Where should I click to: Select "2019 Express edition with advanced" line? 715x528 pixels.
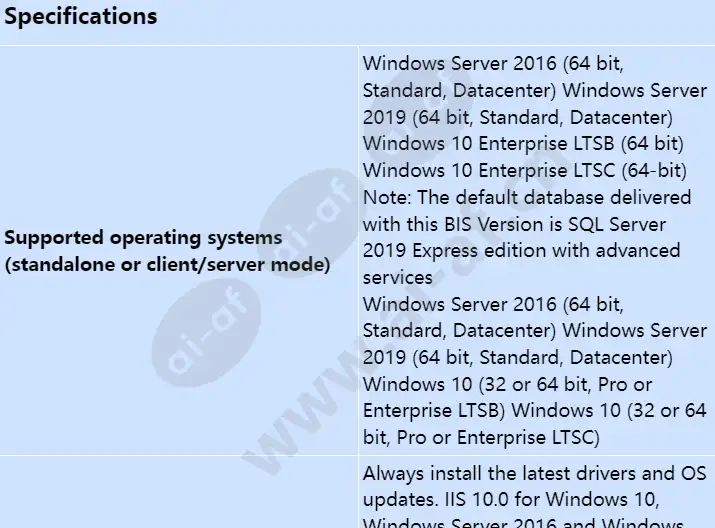521,250
